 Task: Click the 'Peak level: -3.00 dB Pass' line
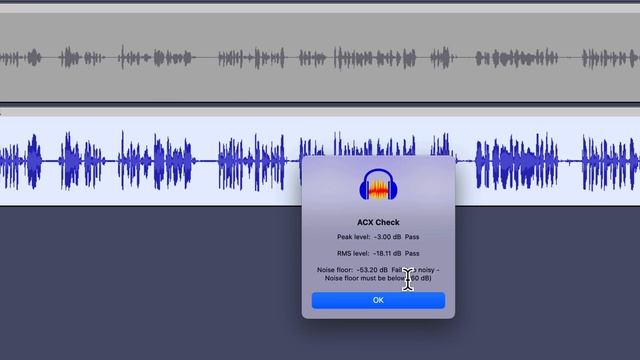coord(378,237)
